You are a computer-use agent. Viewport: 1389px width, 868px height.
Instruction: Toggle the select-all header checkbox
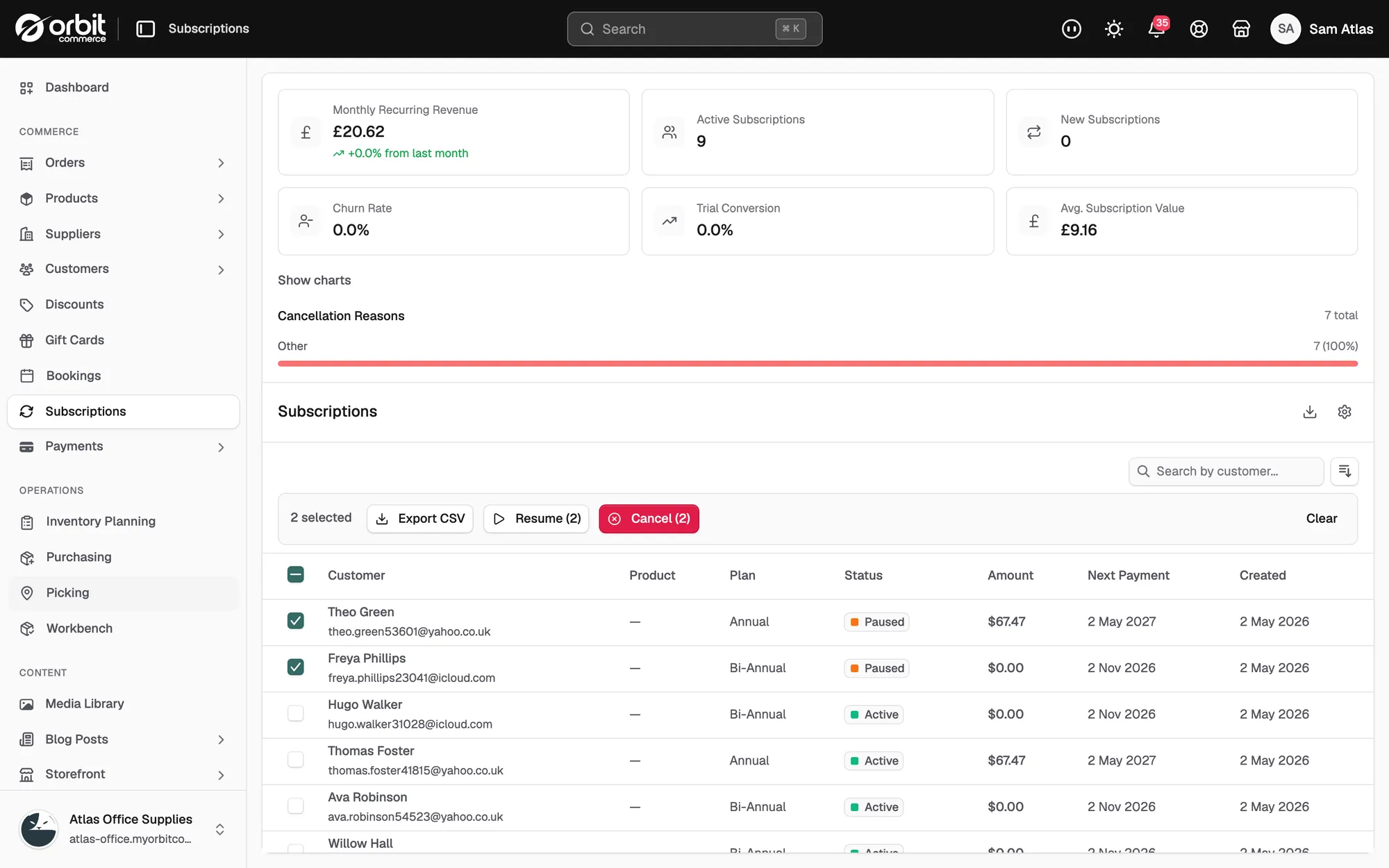295,575
